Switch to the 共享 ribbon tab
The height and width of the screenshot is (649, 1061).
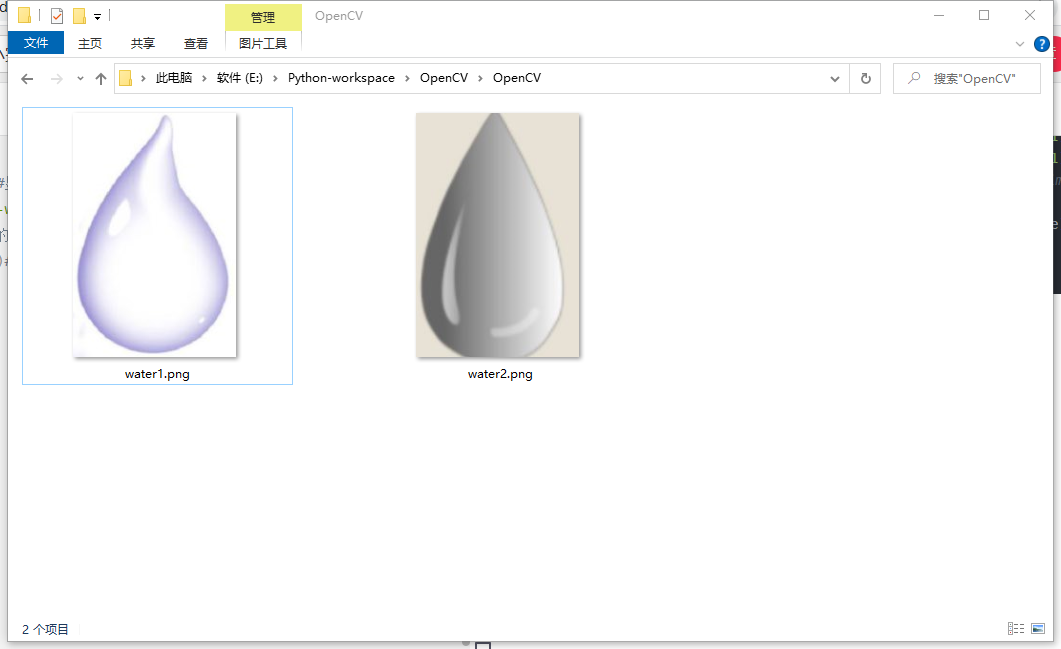(x=143, y=43)
